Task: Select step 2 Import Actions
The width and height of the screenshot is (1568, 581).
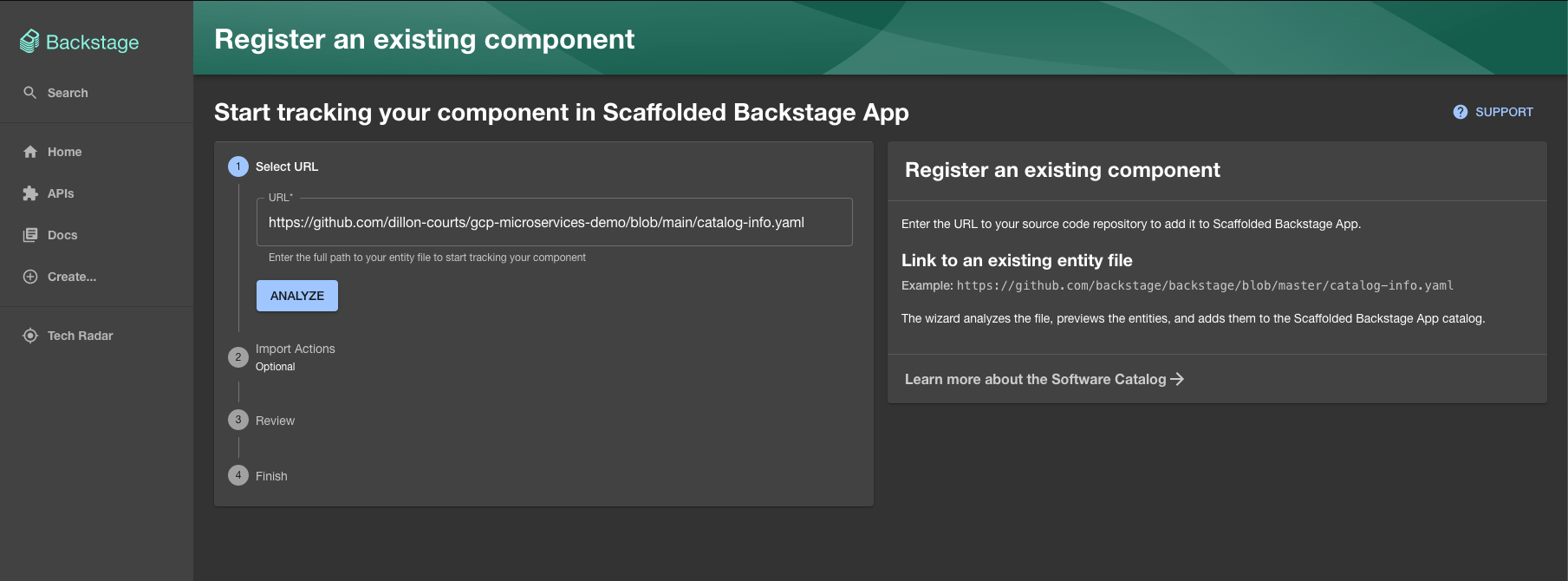Action: (295, 349)
